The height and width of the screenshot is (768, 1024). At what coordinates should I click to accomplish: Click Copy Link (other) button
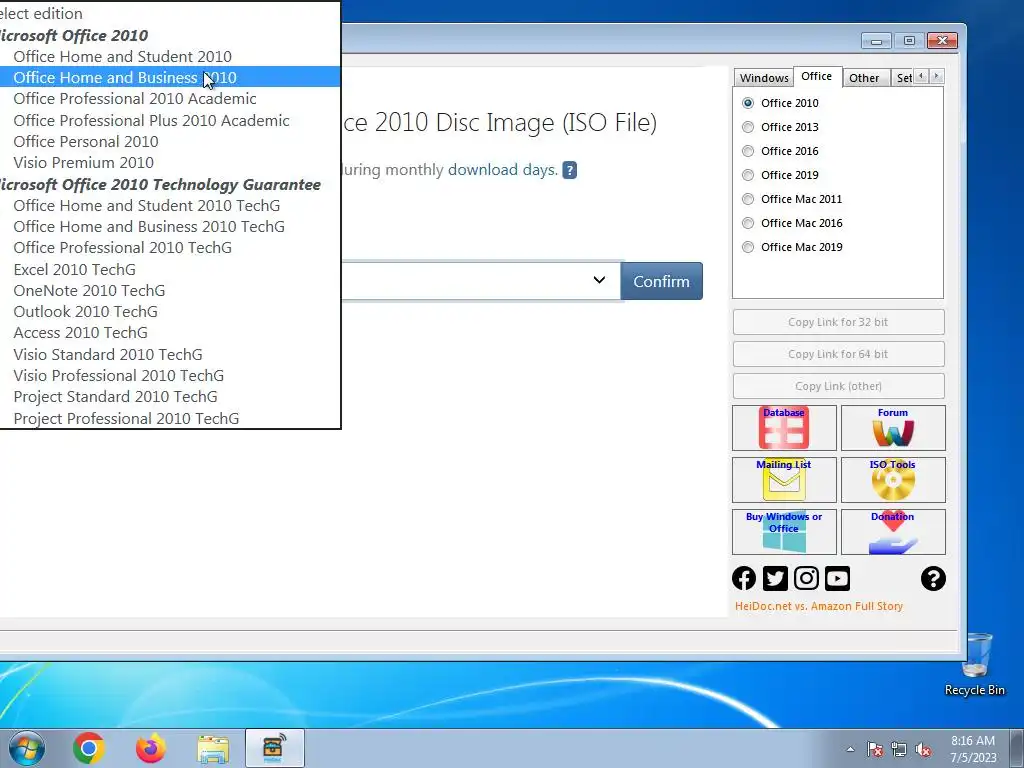click(x=839, y=386)
